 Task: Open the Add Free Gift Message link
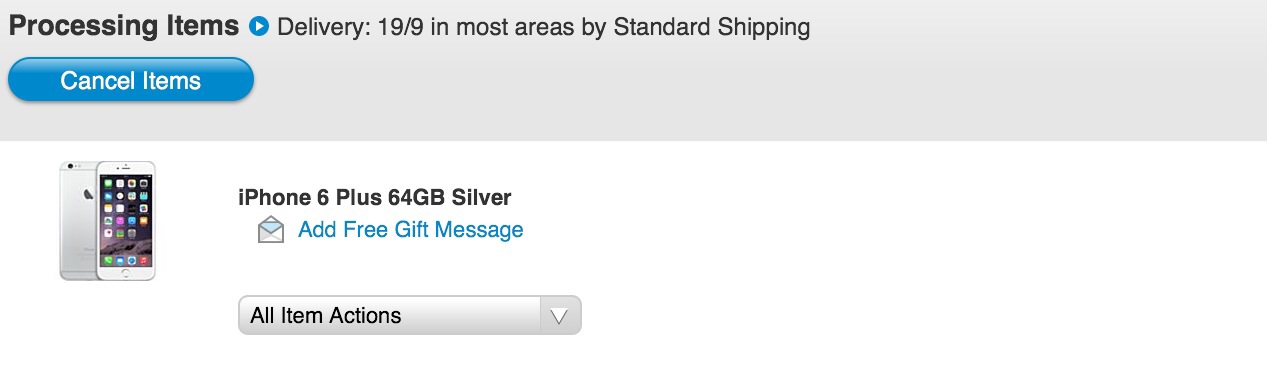(411, 230)
